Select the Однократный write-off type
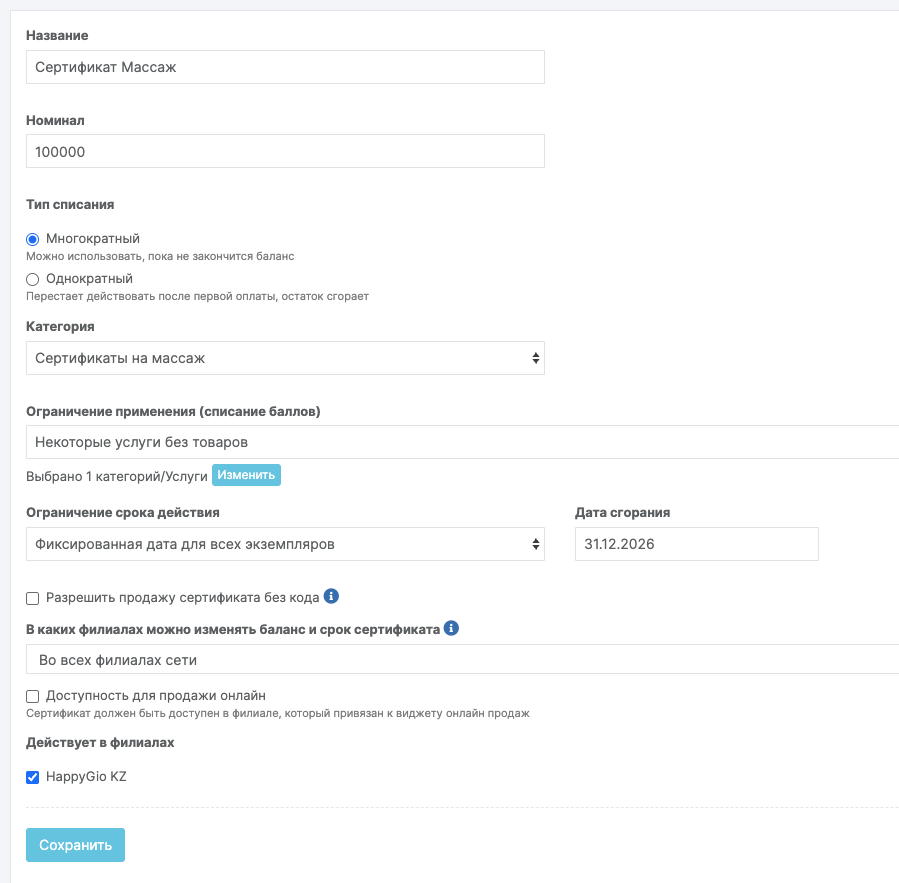The width and height of the screenshot is (899, 883). [32, 279]
